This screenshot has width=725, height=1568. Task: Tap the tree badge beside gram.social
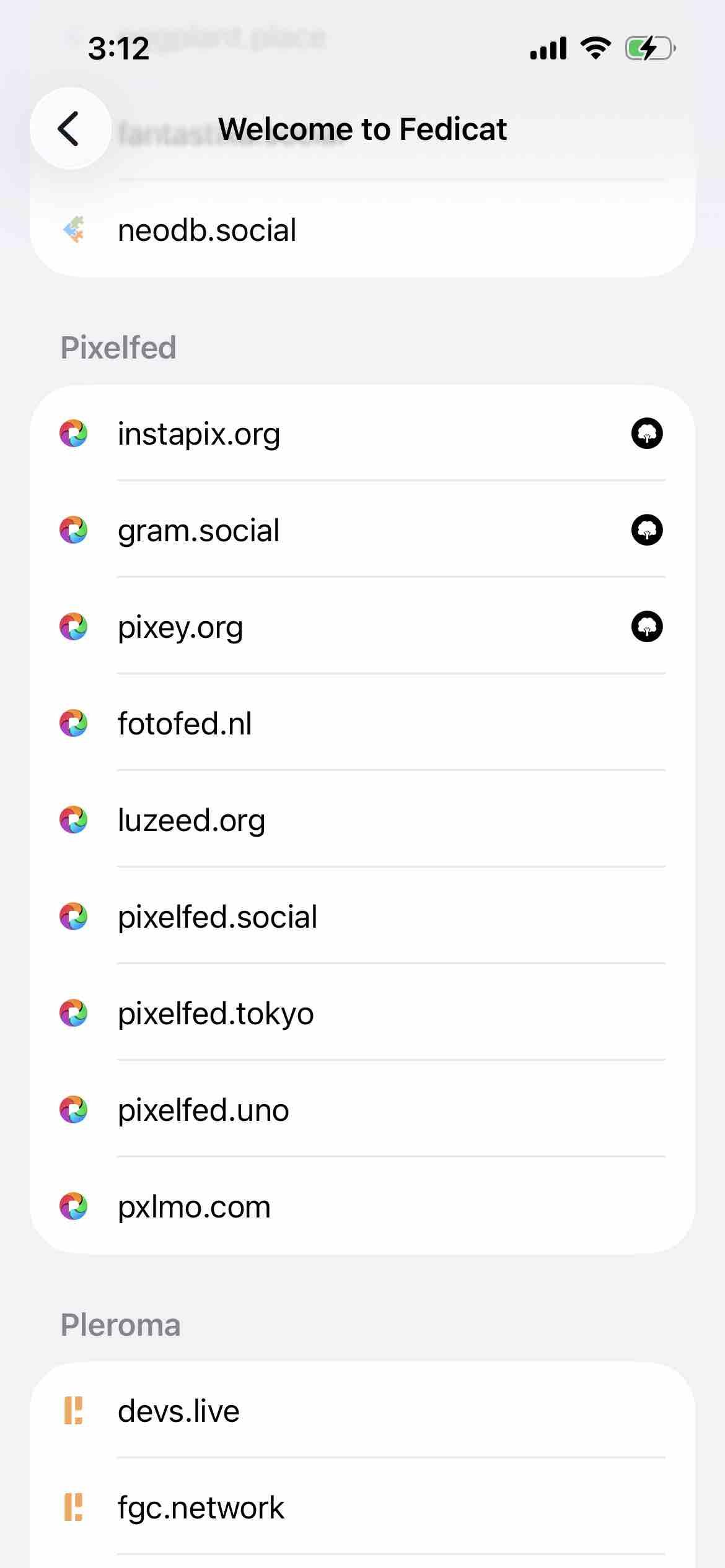(646, 530)
